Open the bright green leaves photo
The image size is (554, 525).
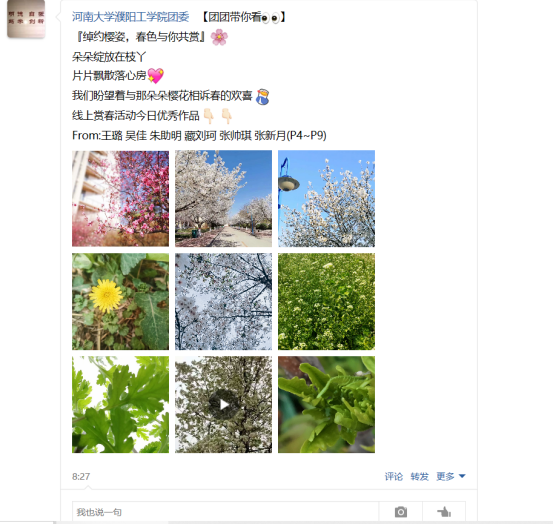tap(120, 405)
